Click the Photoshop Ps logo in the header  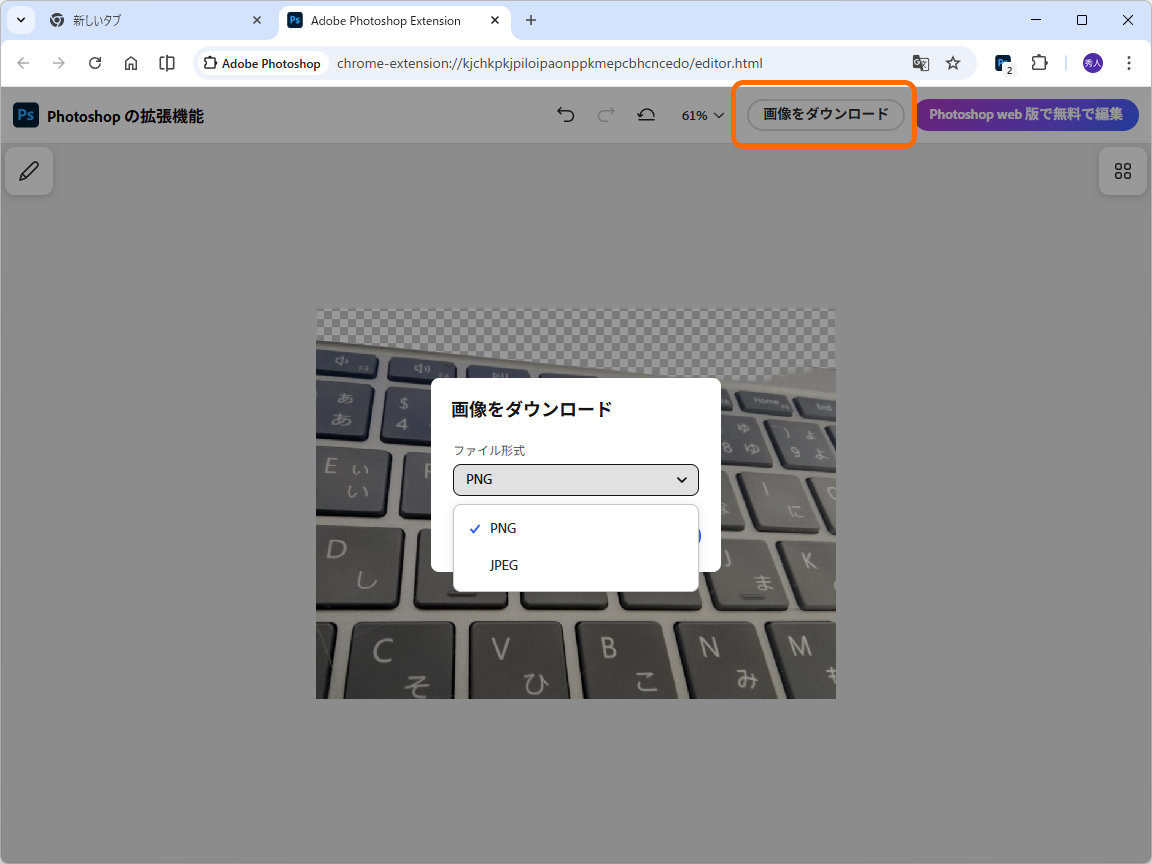25,115
